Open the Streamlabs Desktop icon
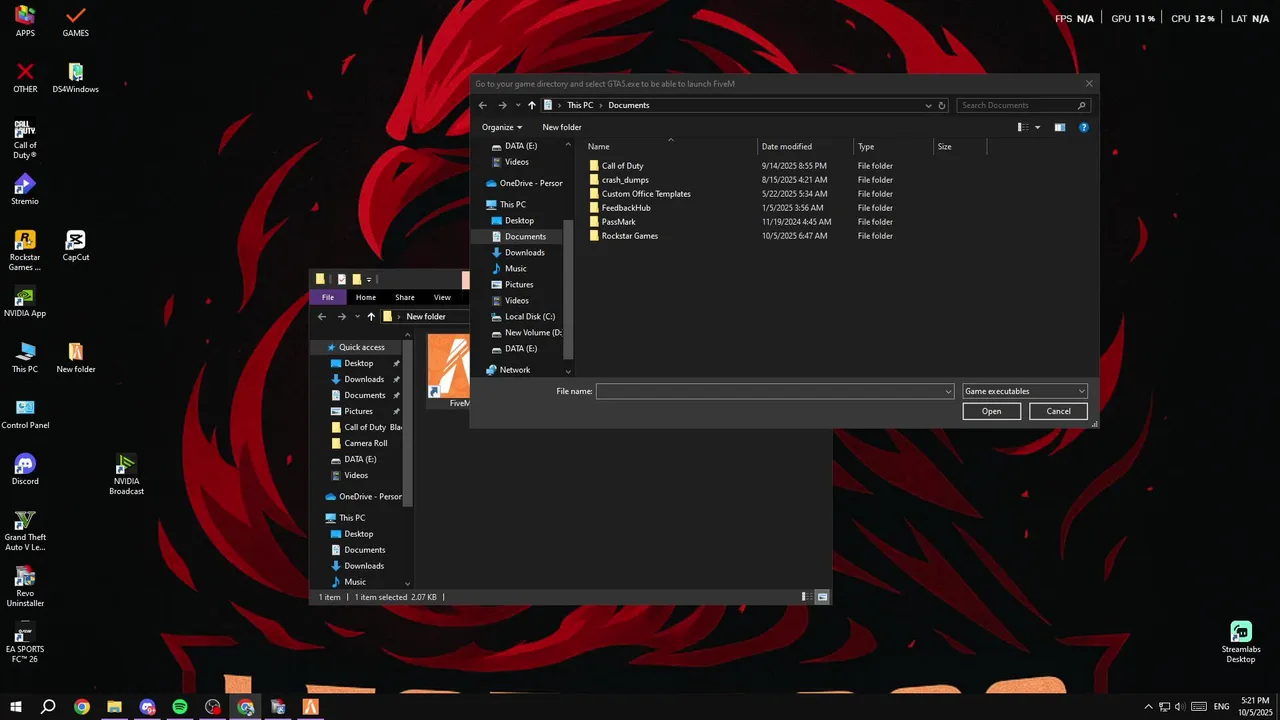1280x720 pixels. point(1240,643)
